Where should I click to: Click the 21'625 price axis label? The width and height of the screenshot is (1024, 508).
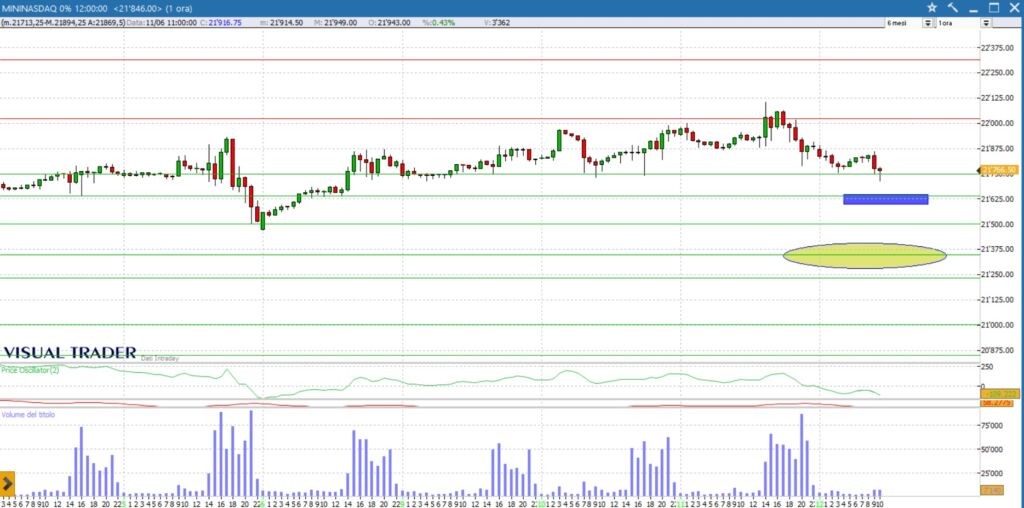[x=999, y=198]
